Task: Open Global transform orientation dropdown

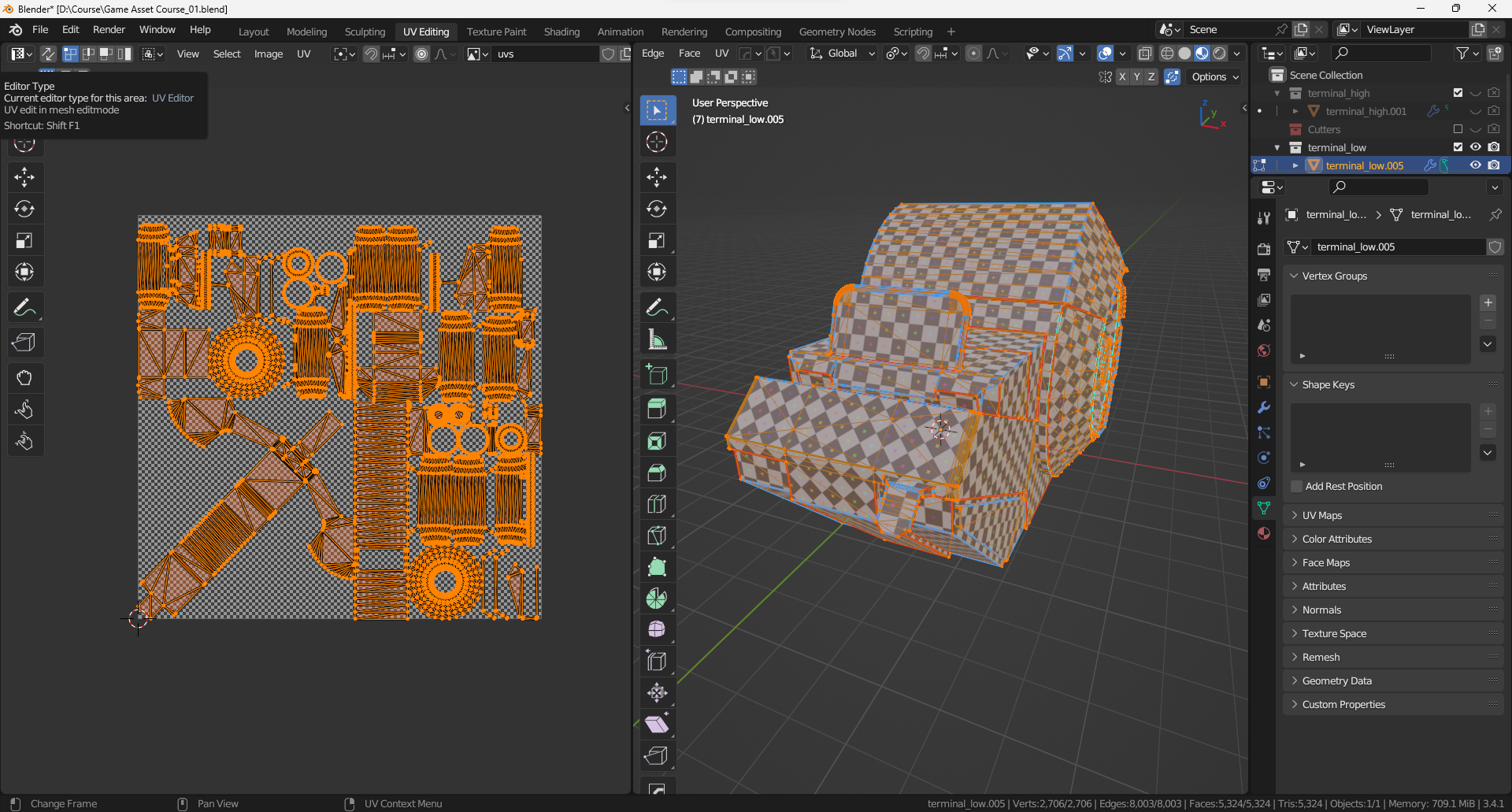Action: (x=842, y=54)
